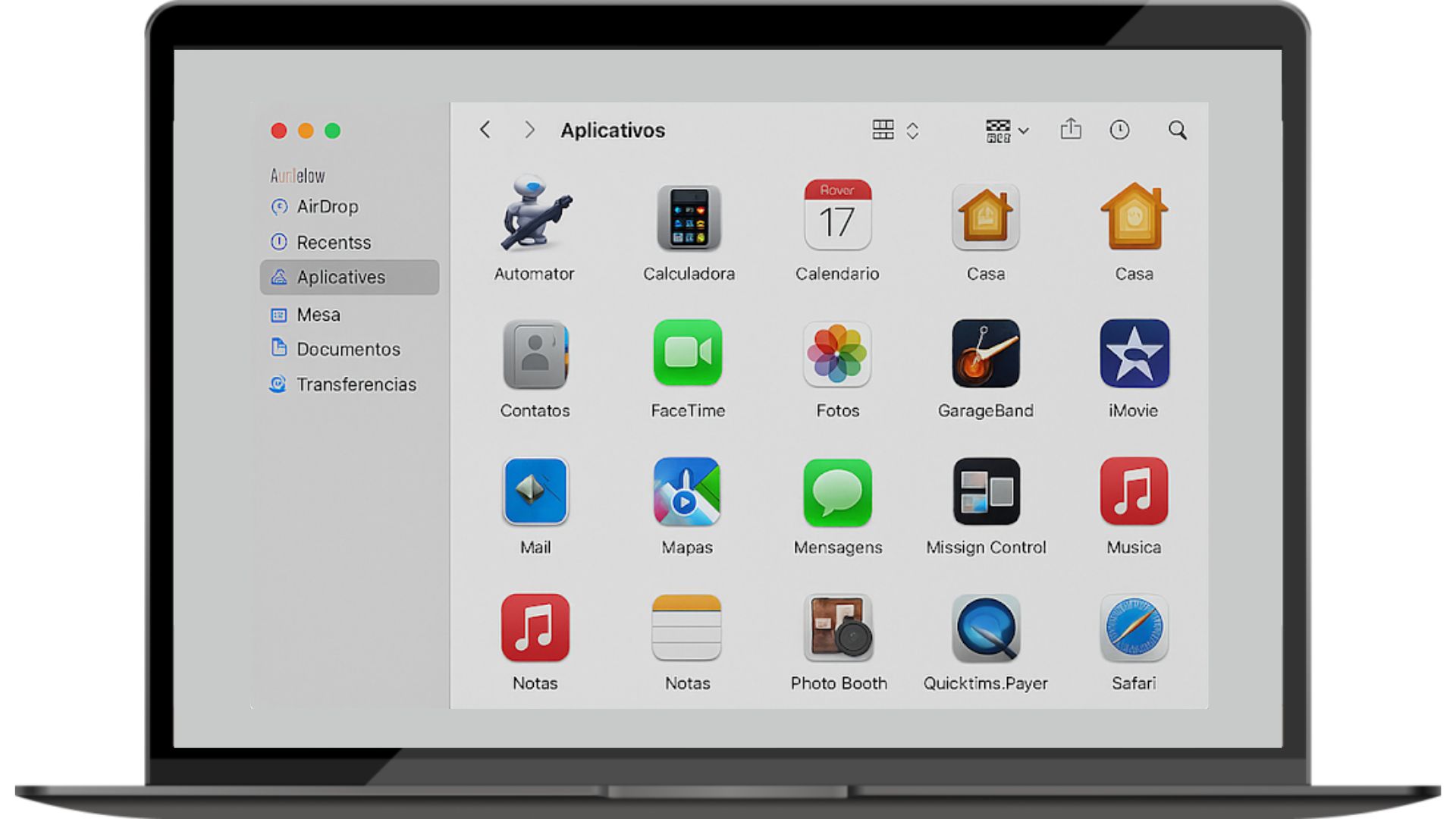Launch the GarageBand app
Image resolution: width=1456 pixels, height=819 pixels.
tap(985, 353)
